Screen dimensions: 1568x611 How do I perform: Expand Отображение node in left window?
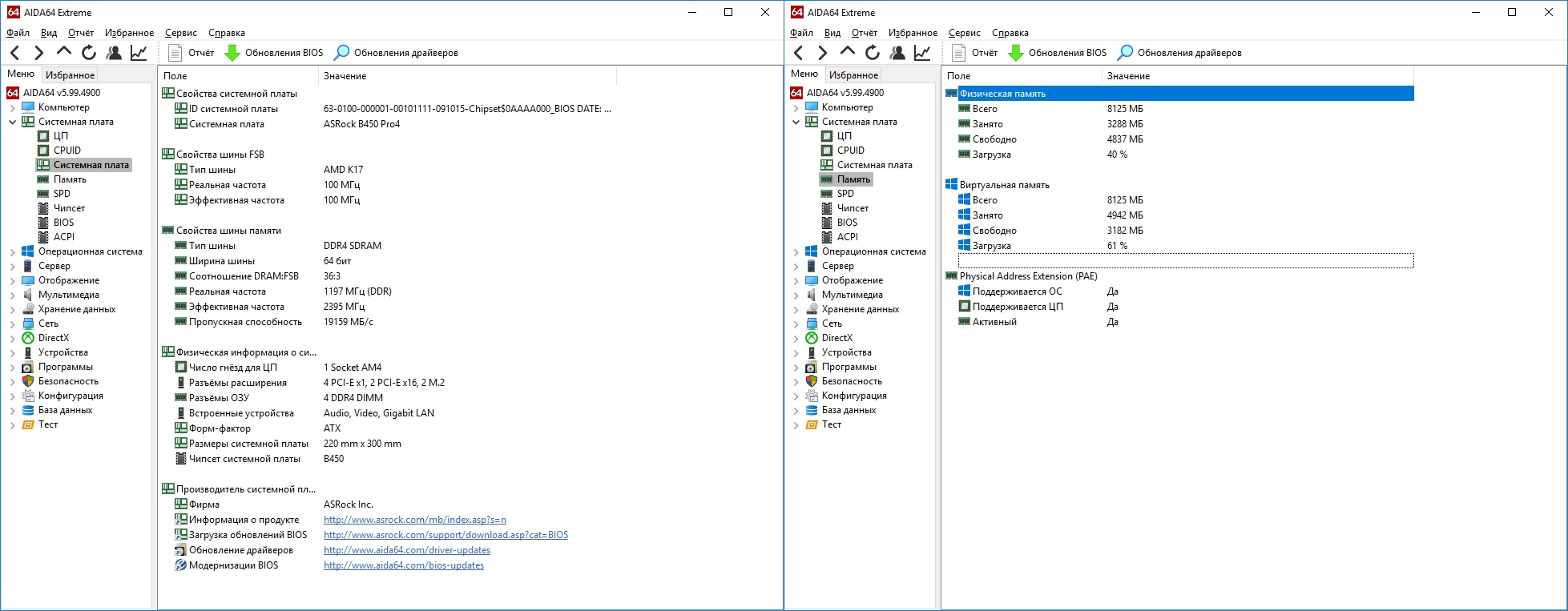[12, 280]
